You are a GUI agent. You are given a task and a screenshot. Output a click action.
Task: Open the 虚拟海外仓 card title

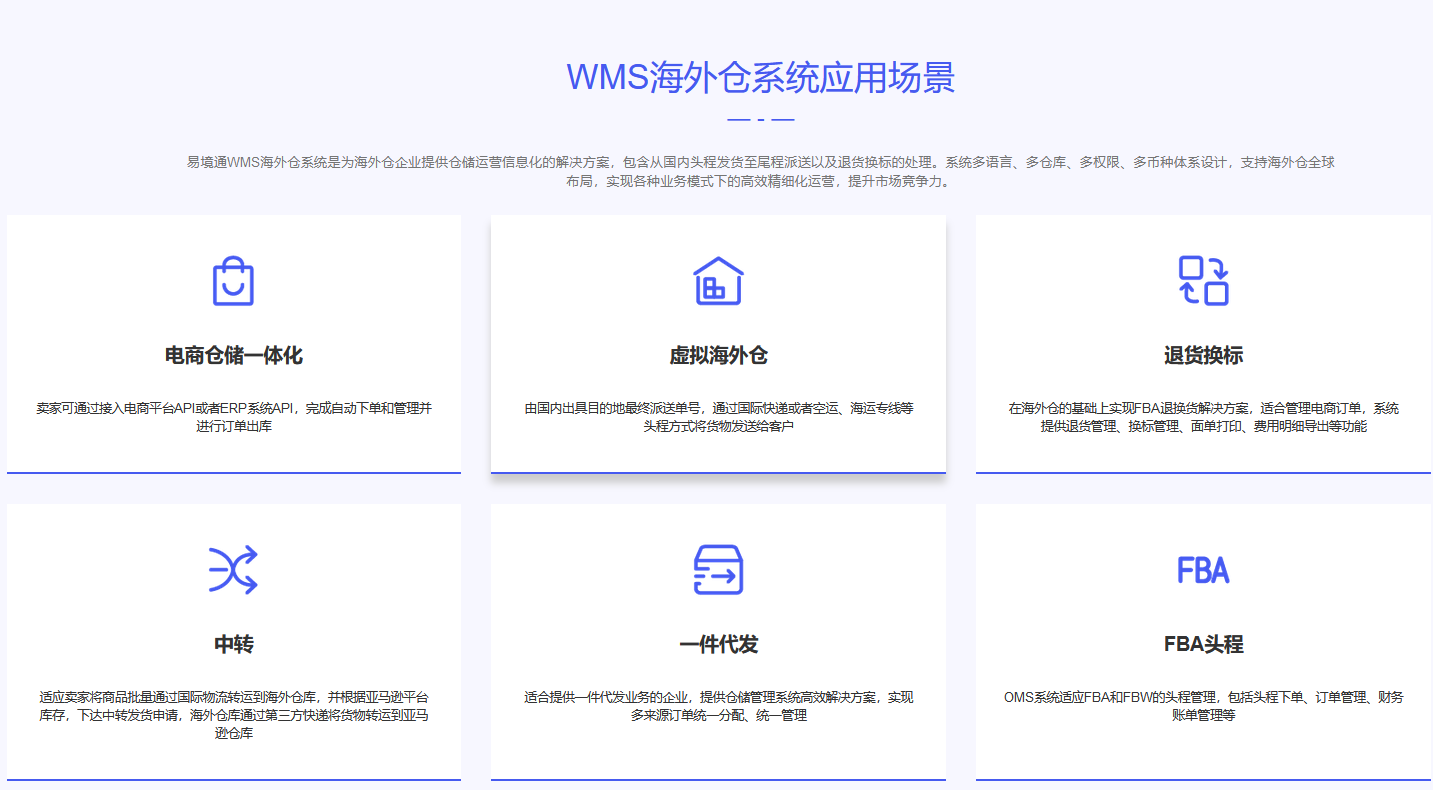(x=718, y=356)
